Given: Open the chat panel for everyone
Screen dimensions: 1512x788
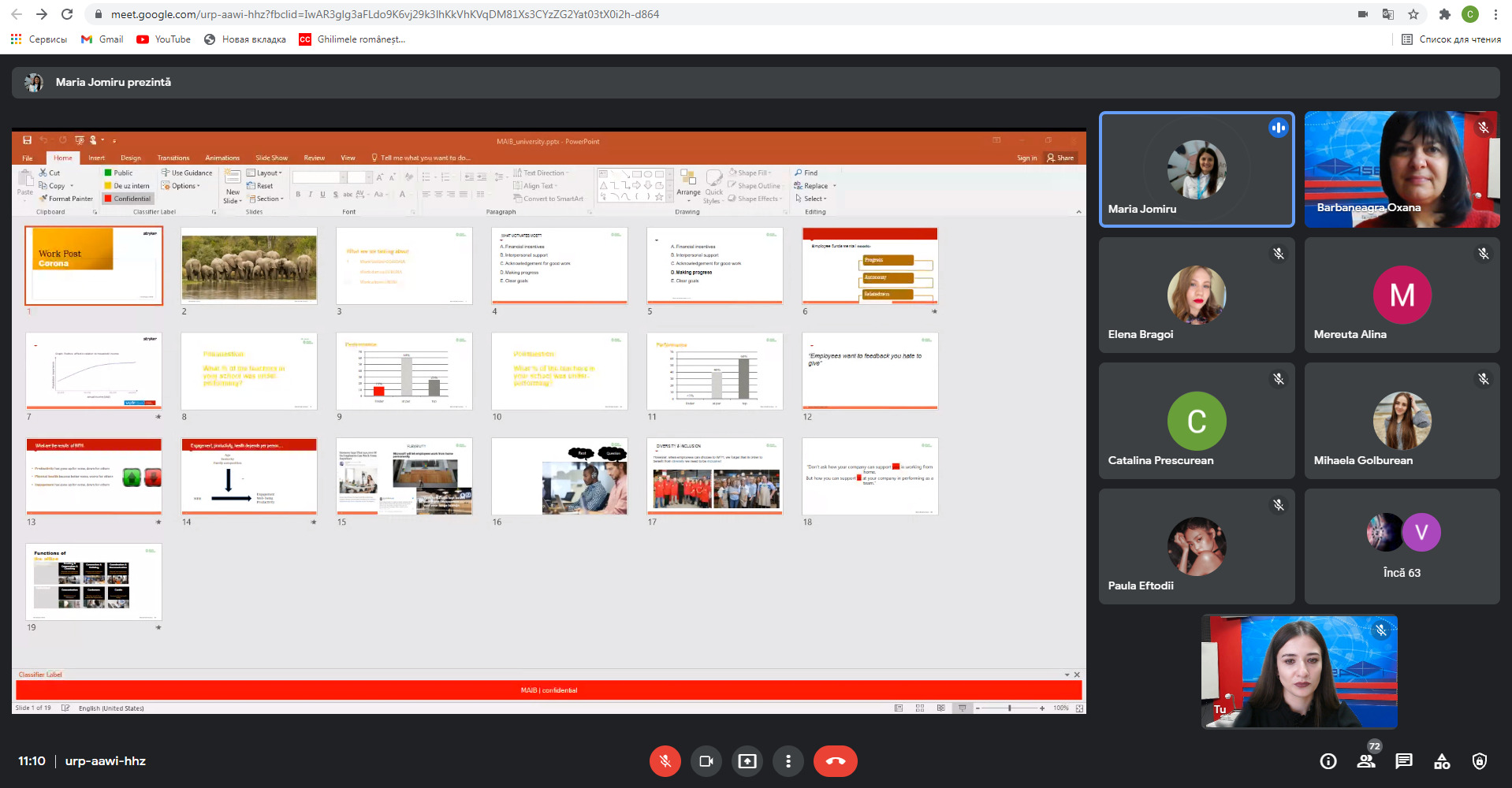Looking at the screenshot, I should pos(1404,761).
